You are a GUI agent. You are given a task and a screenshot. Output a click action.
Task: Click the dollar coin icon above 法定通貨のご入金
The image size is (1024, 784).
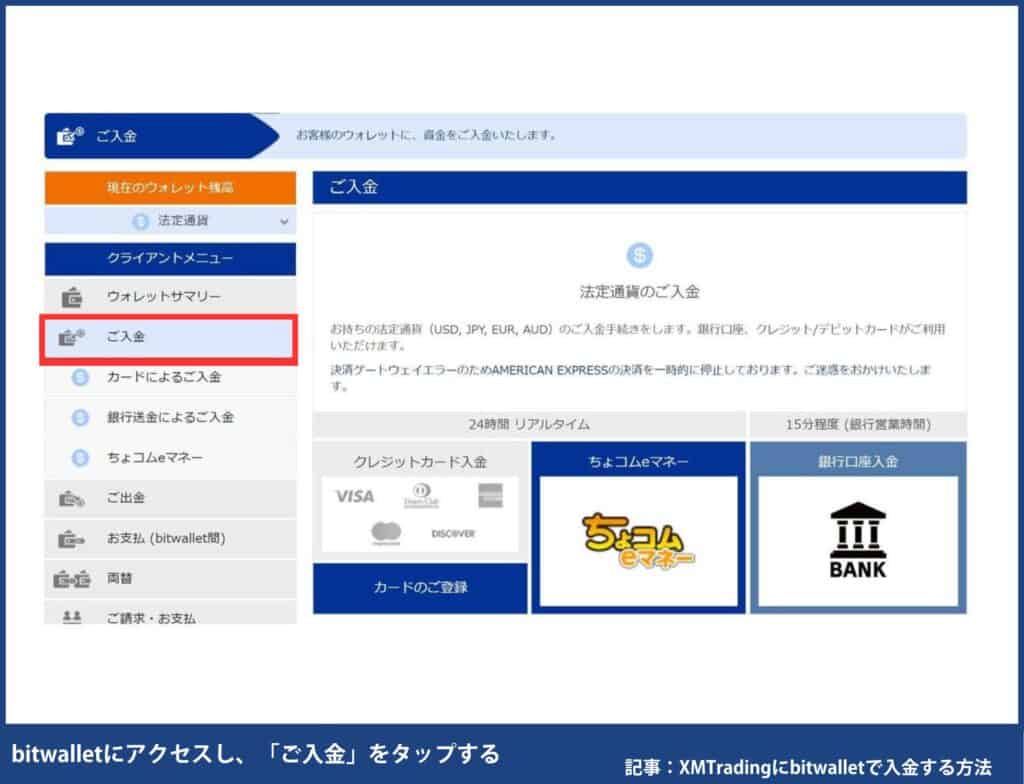[x=639, y=255]
